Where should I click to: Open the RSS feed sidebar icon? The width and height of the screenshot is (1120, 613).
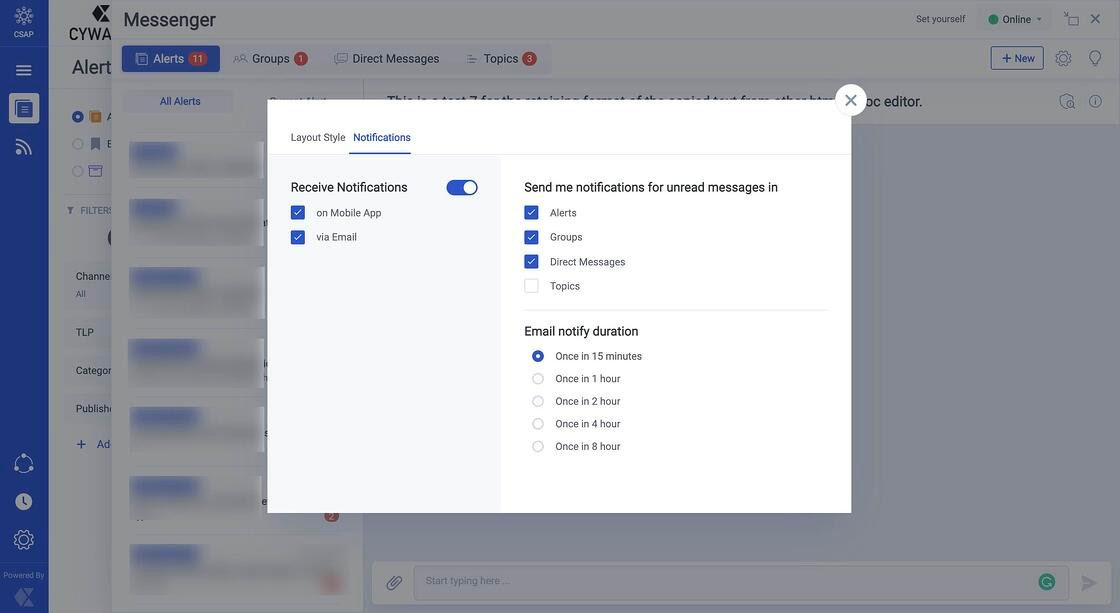point(23,147)
